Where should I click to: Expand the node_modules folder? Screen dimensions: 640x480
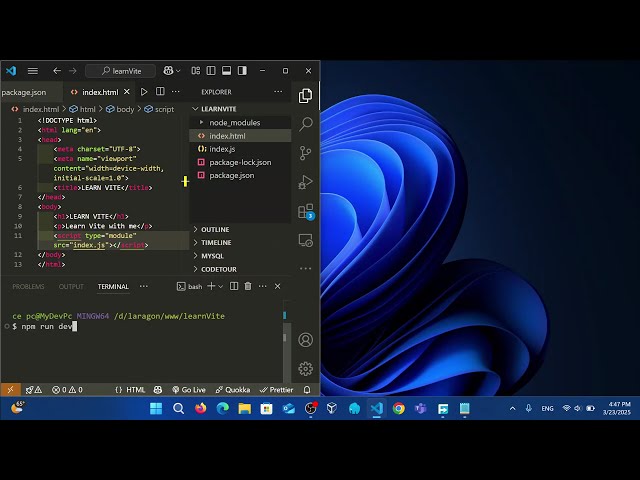click(x=241, y=122)
